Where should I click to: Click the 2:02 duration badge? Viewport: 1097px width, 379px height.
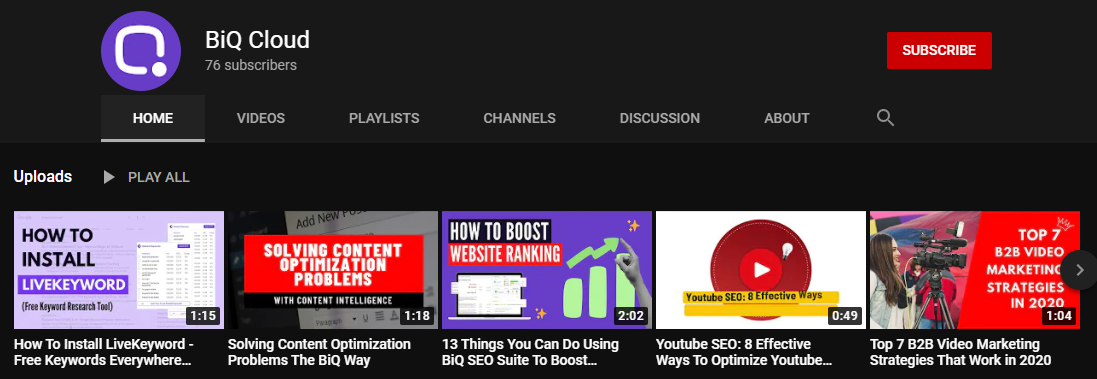point(630,315)
